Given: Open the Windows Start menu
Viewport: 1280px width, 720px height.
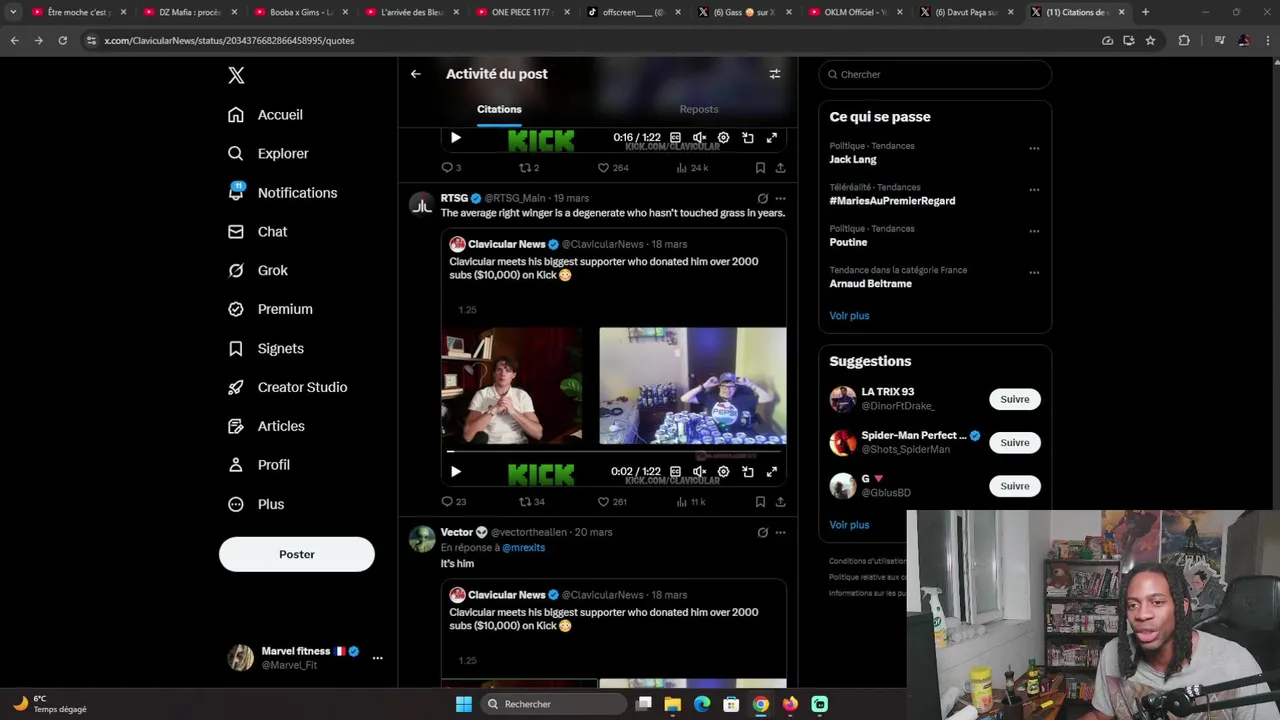Looking at the screenshot, I should tap(464, 704).
